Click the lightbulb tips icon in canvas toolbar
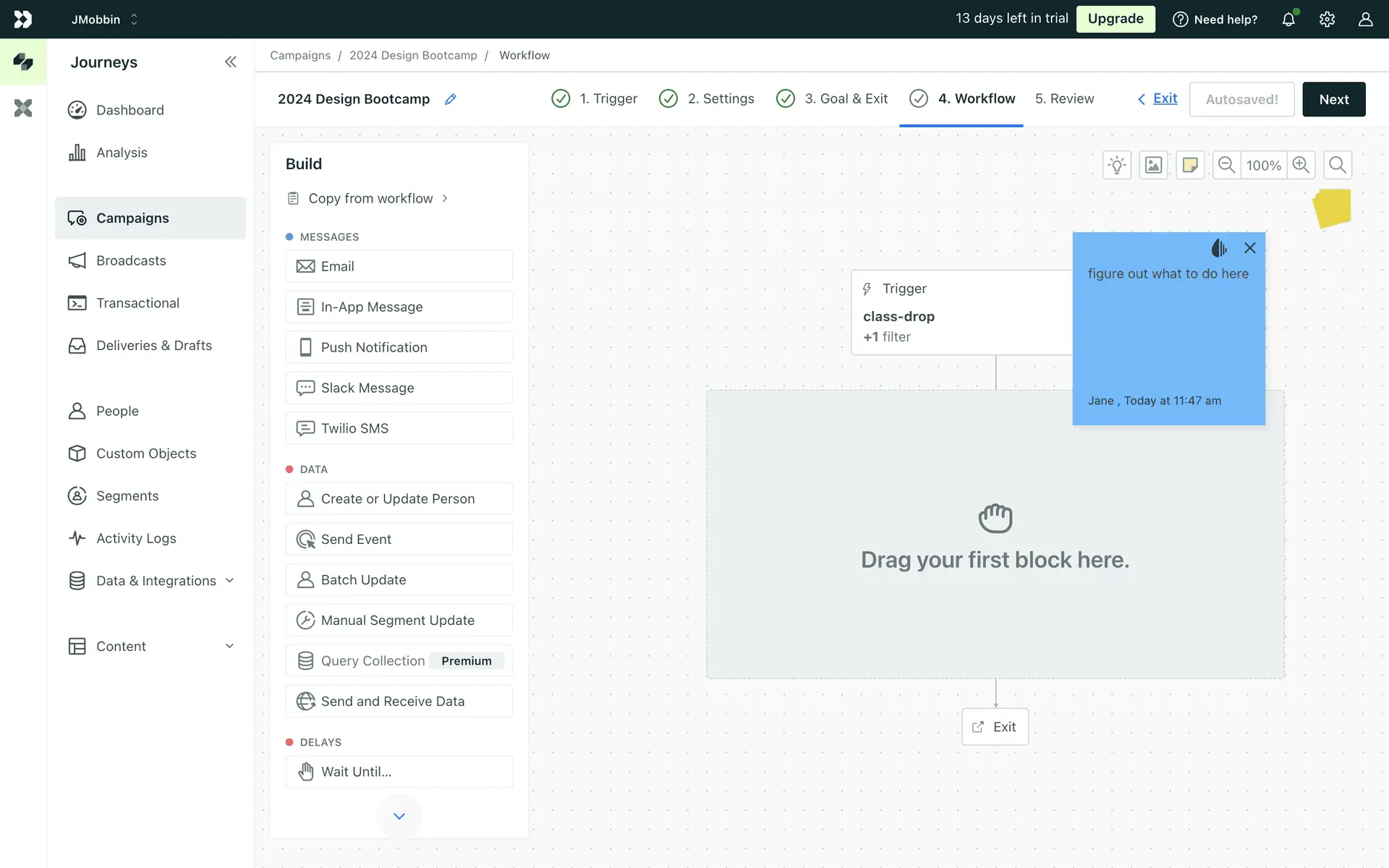The width and height of the screenshot is (1389, 868). (1117, 165)
